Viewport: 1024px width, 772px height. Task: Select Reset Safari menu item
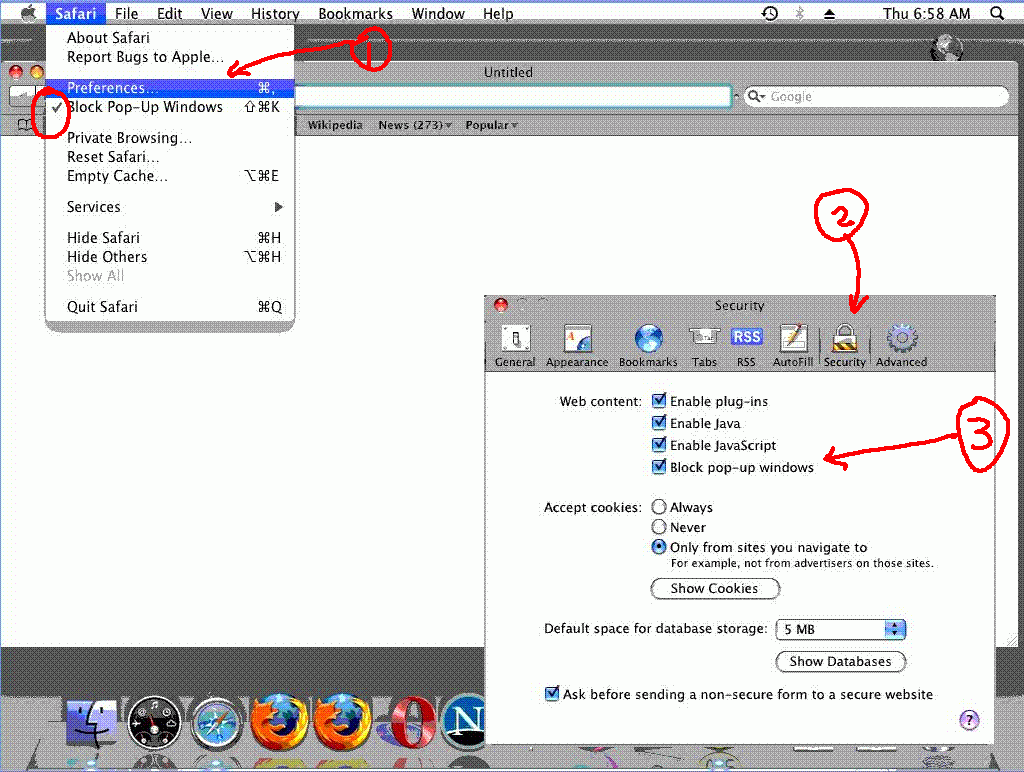click(170, 157)
